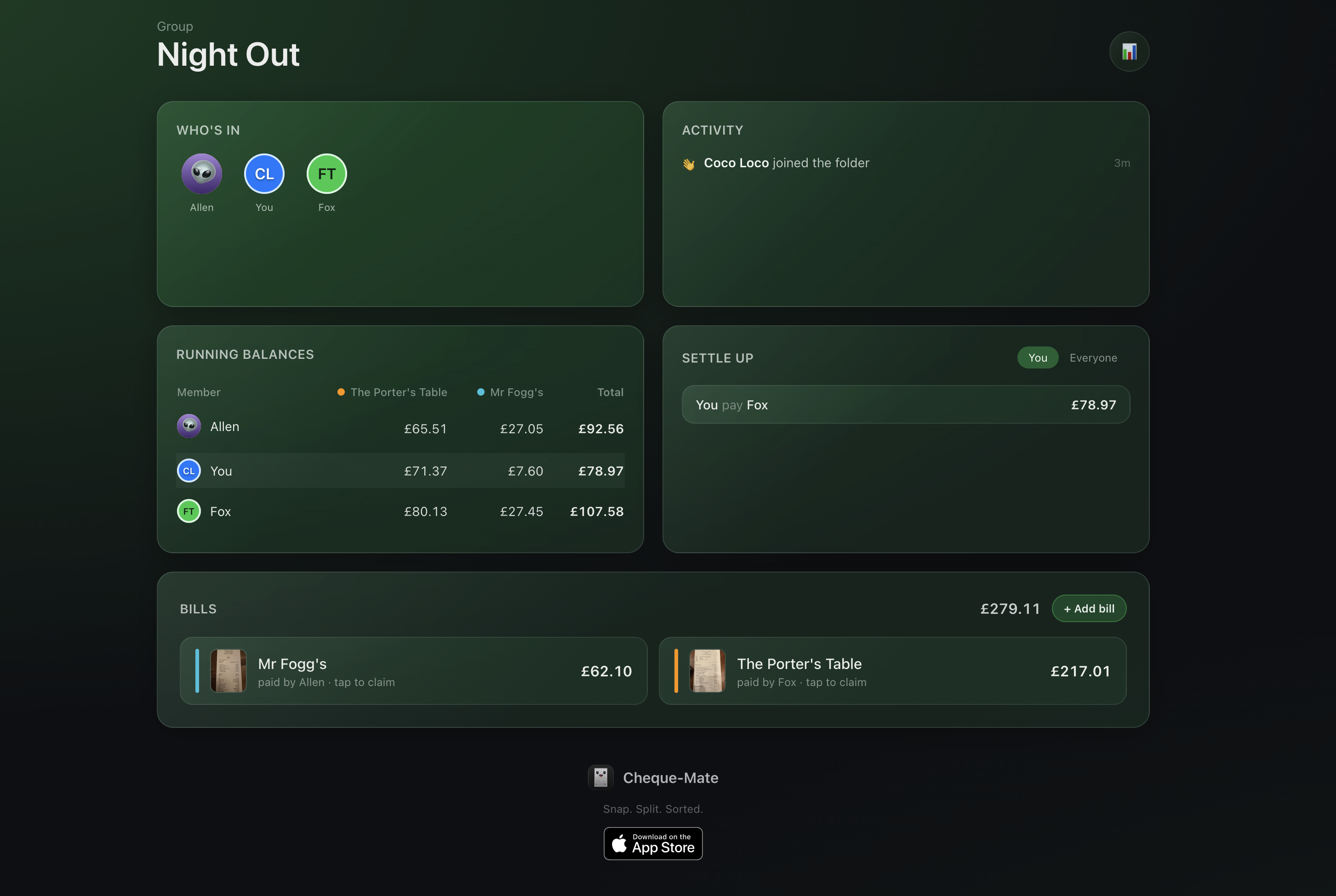1336x896 pixels.
Task: Click the CL avatar in Who's In
Action: [264, 174]
